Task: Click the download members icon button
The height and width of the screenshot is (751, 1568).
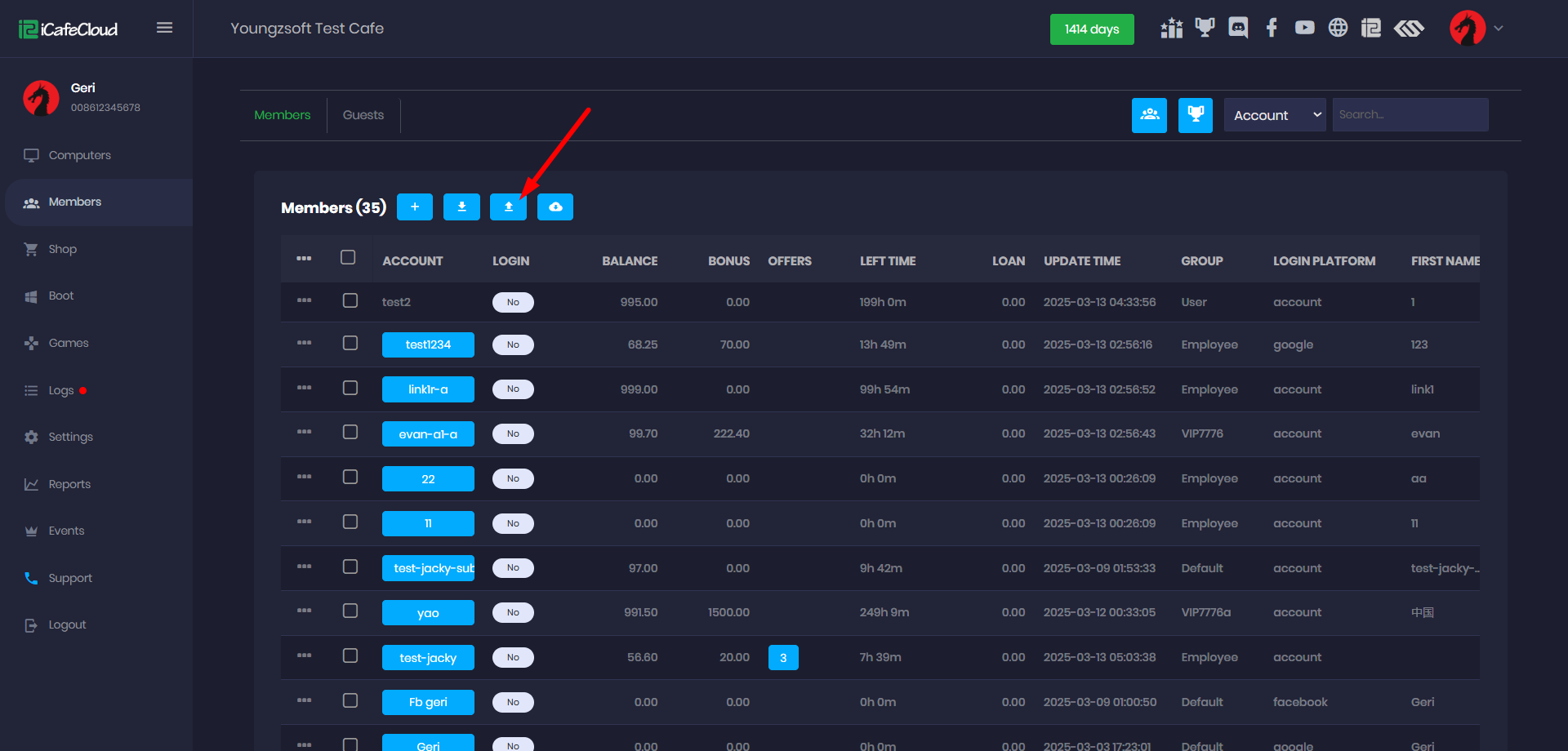Action: click(x=461, y=207)
